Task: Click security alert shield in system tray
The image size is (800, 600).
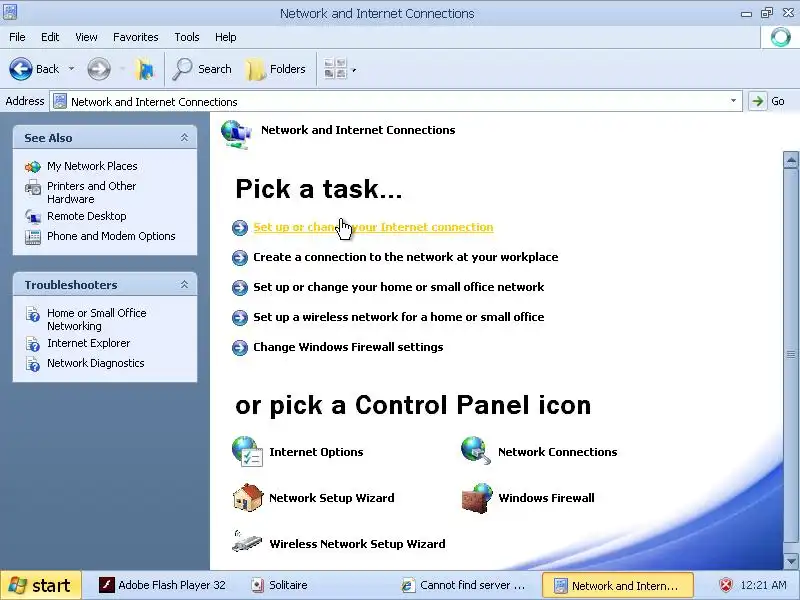Action: pos(726,585)
